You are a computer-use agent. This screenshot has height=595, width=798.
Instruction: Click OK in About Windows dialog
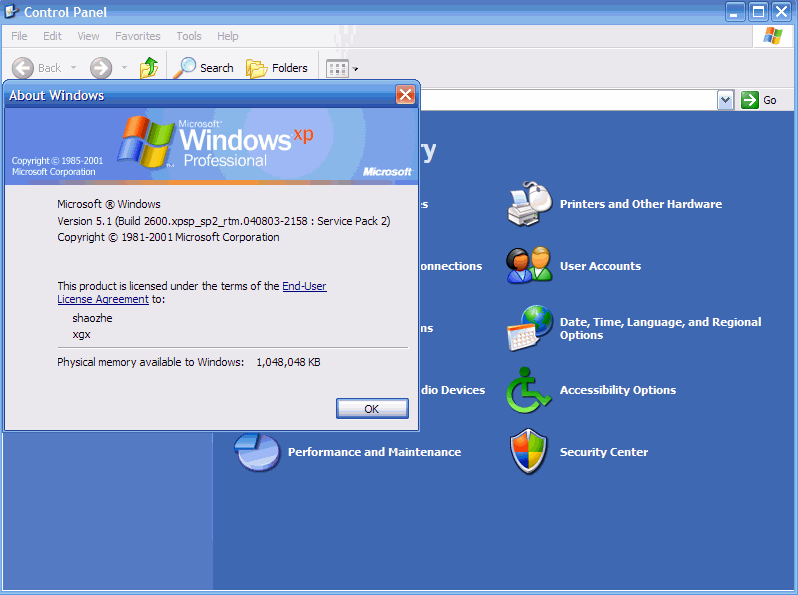click(372, 409)
